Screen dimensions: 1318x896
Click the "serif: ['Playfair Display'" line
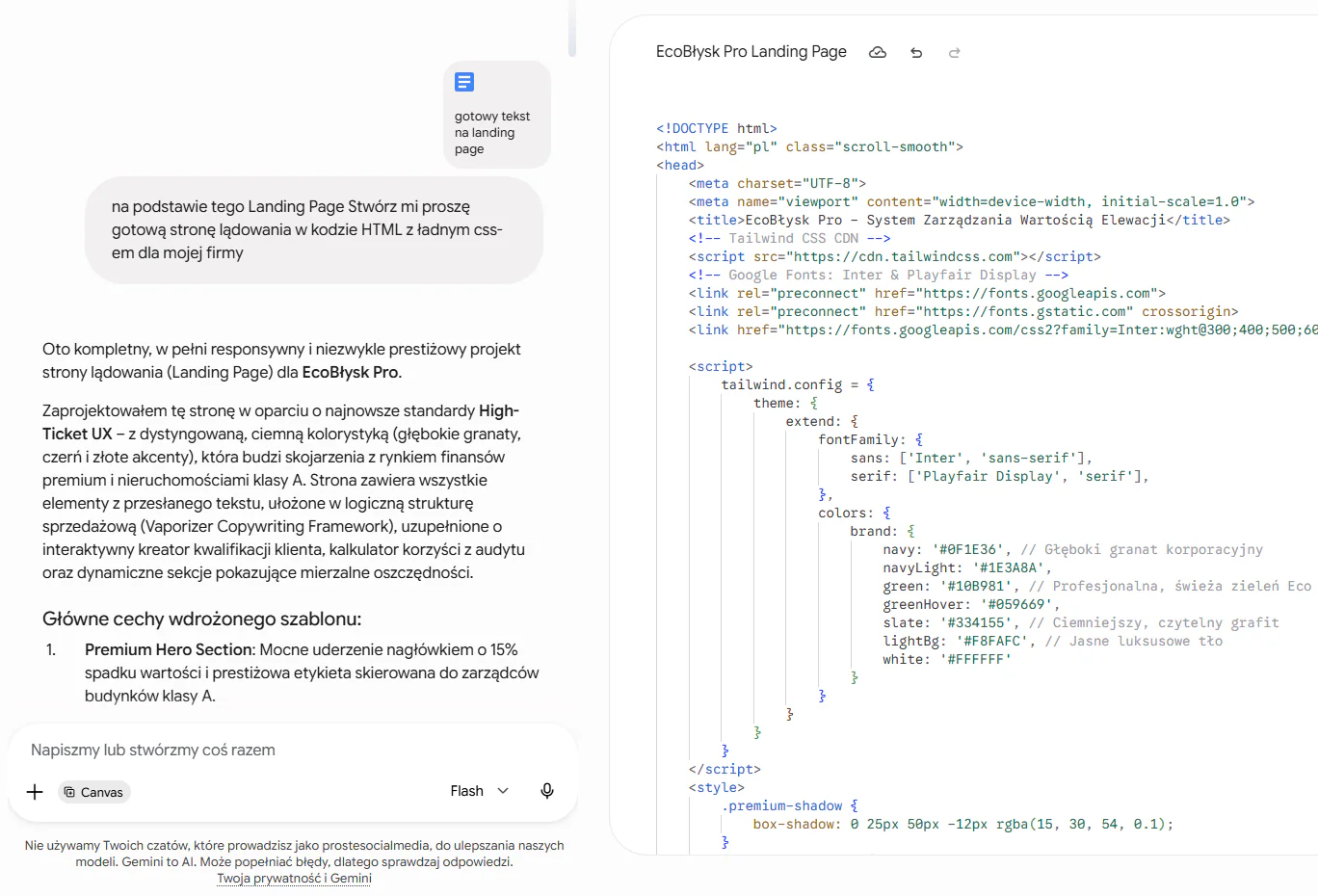[1000, 476]
